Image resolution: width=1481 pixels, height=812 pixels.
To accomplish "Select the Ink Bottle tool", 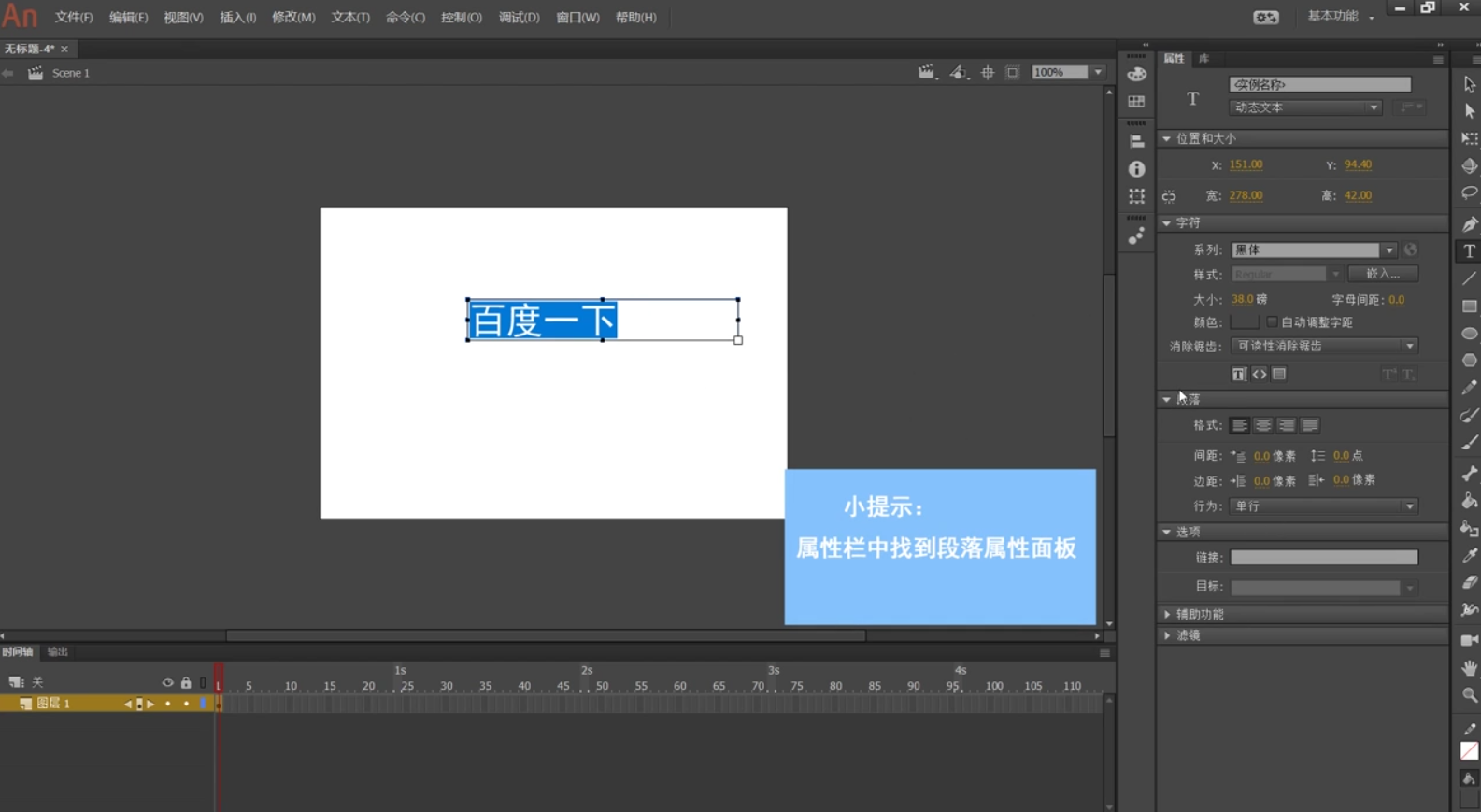I will click(1469, 528).
